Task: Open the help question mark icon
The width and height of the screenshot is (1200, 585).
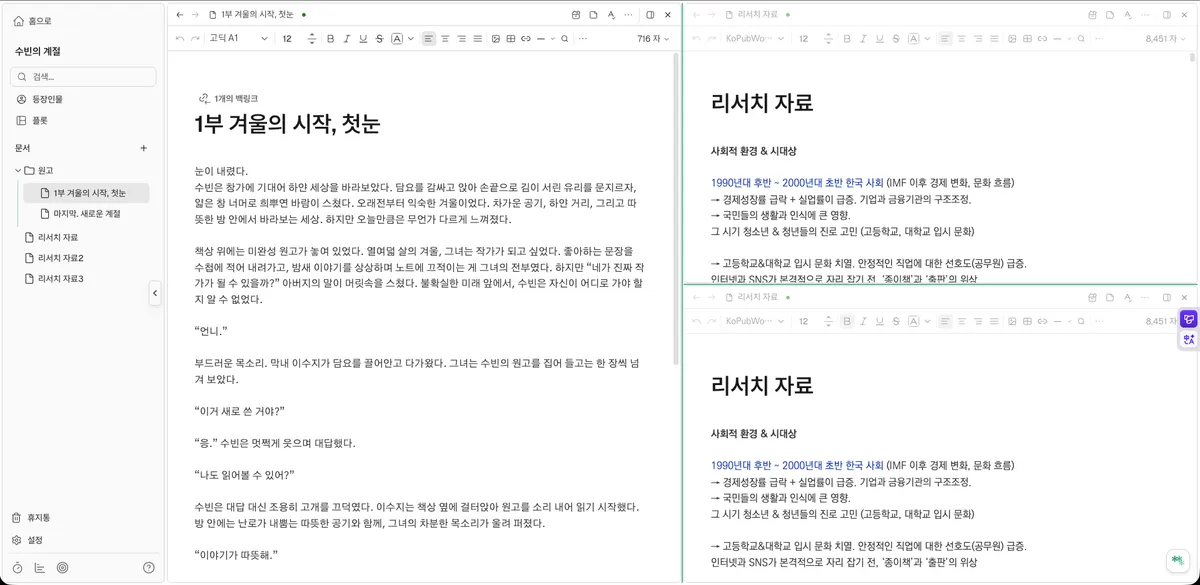Action: pyautogui.click(x=149, y=568)
